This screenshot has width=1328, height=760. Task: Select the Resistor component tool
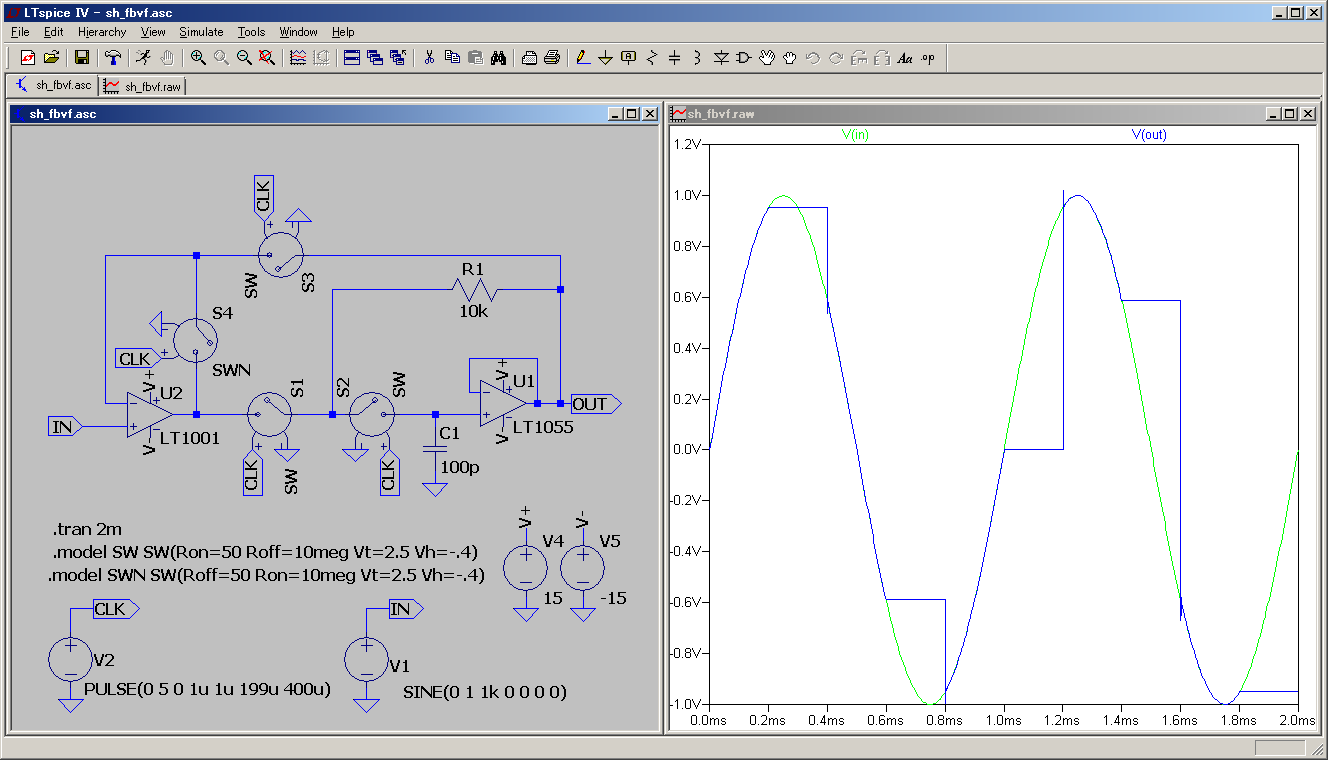[652, 58]
